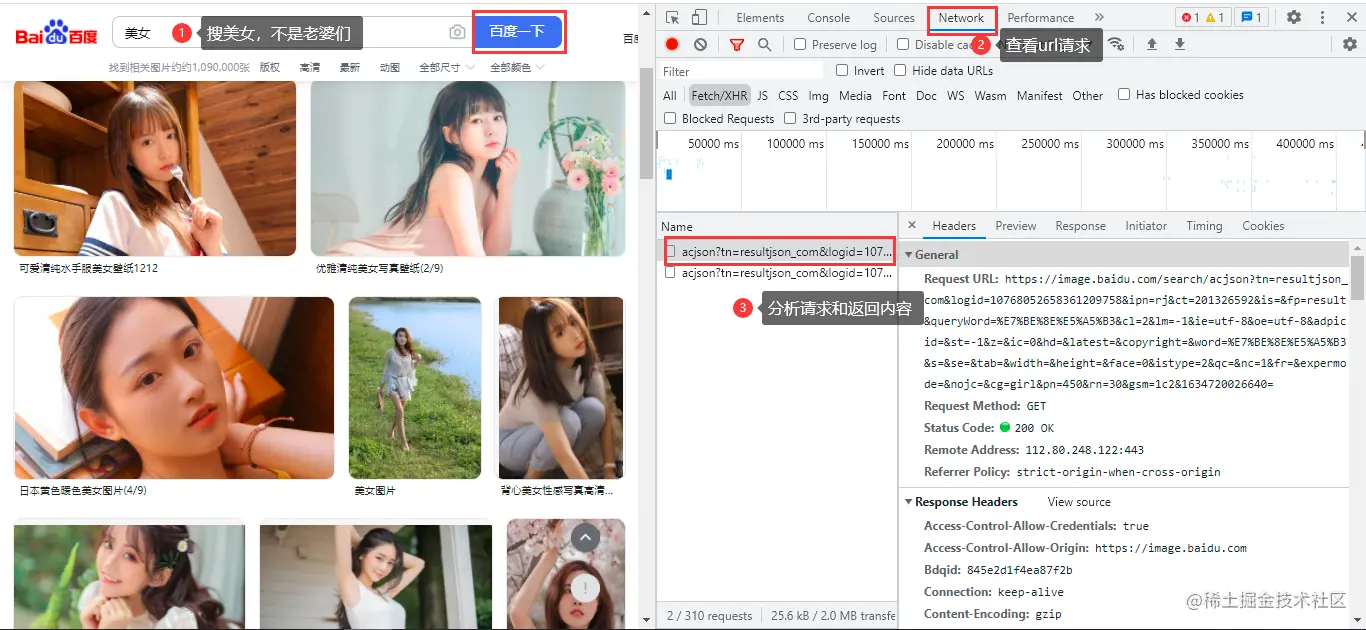The height and width of the screenshot is (630, 1366).
Task: Open thumbnail captioned 优雅清纯美女写真壁纸(2/9)
Action: [468, 168]
